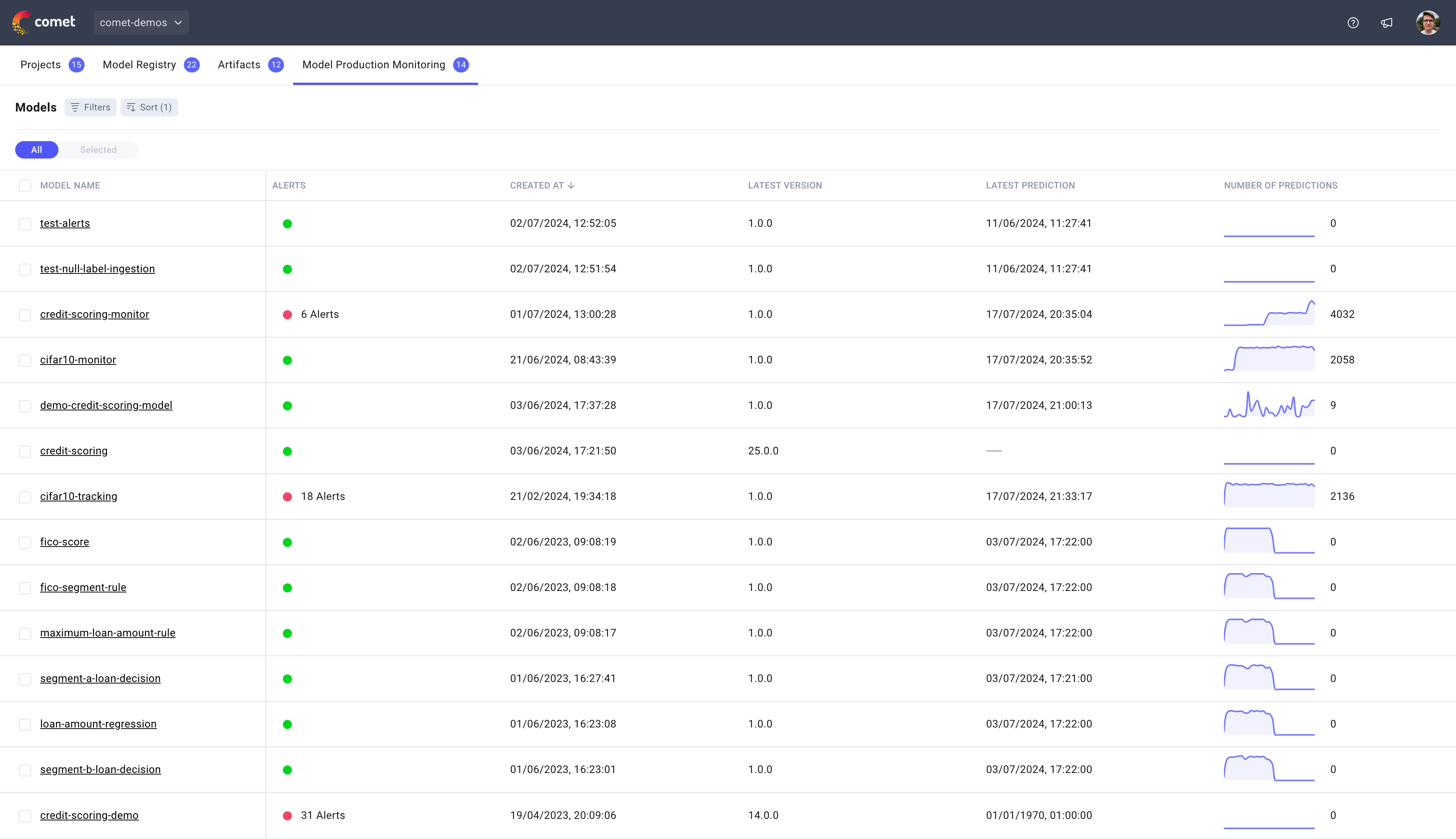Image resolution: width=1456 pixels, height=839 pixels.
Task: Open the demo-credit-scoring-model link
Action: (x=106, y=405)
